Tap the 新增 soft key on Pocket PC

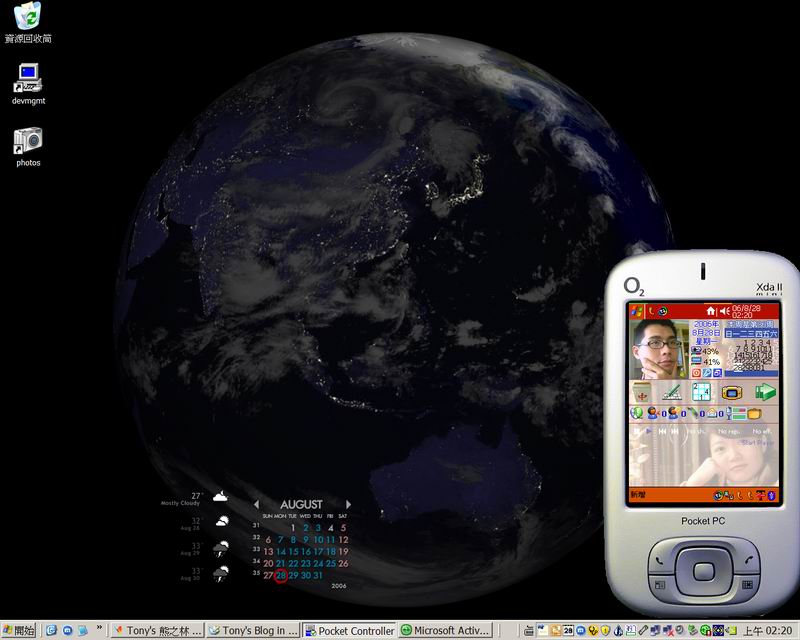pos(638,495)
